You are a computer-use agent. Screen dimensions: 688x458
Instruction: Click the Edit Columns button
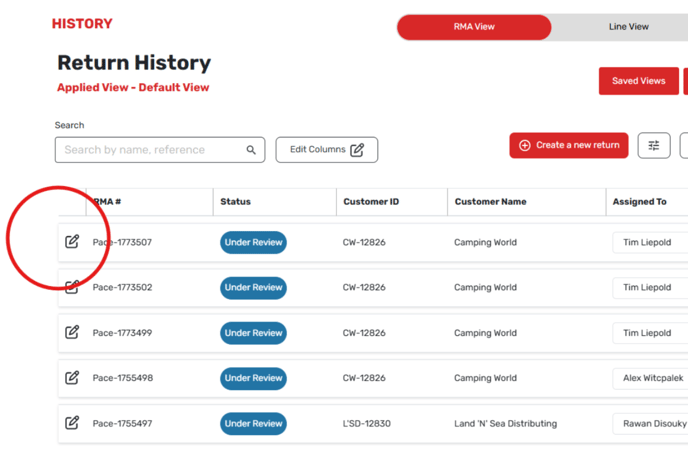pos(326,150)
